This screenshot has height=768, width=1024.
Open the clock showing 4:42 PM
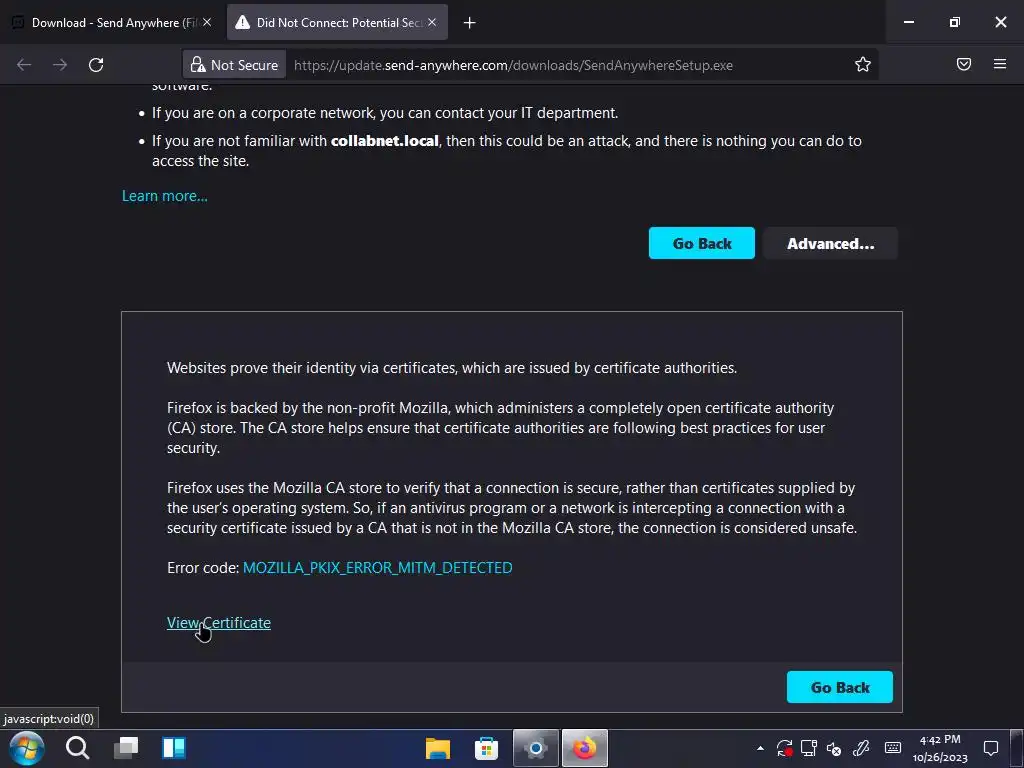[x=940, y=748]
